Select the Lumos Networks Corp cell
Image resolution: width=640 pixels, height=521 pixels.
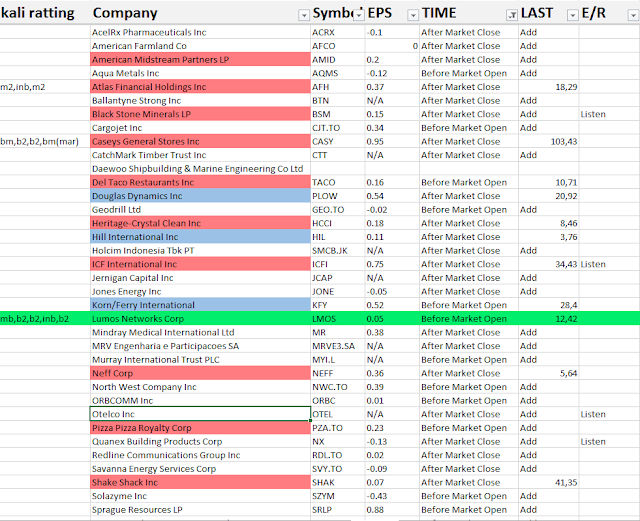click(x=200, y=319)
